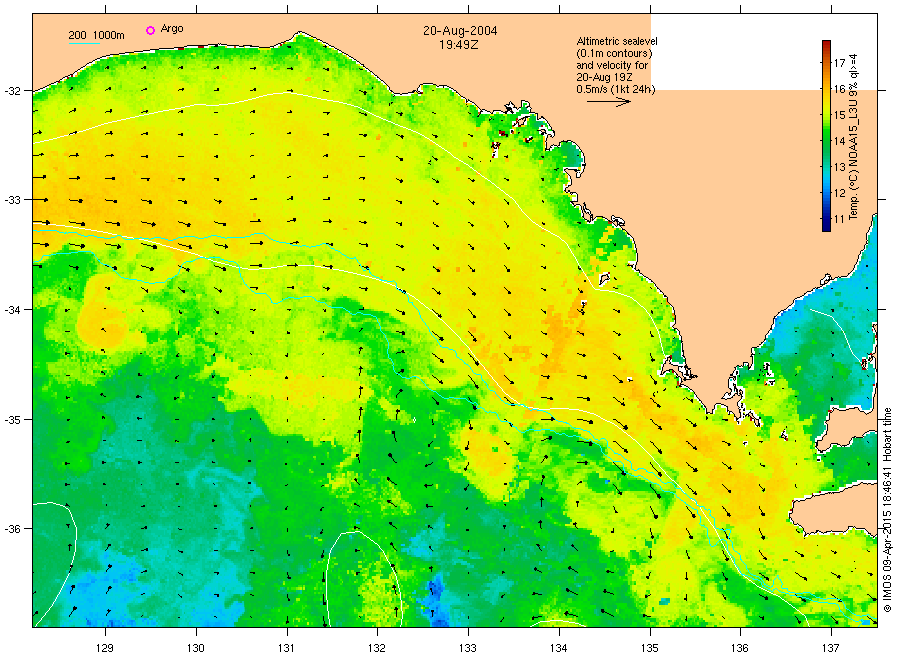Click the '131' longitude axis label

coord(286,648)
